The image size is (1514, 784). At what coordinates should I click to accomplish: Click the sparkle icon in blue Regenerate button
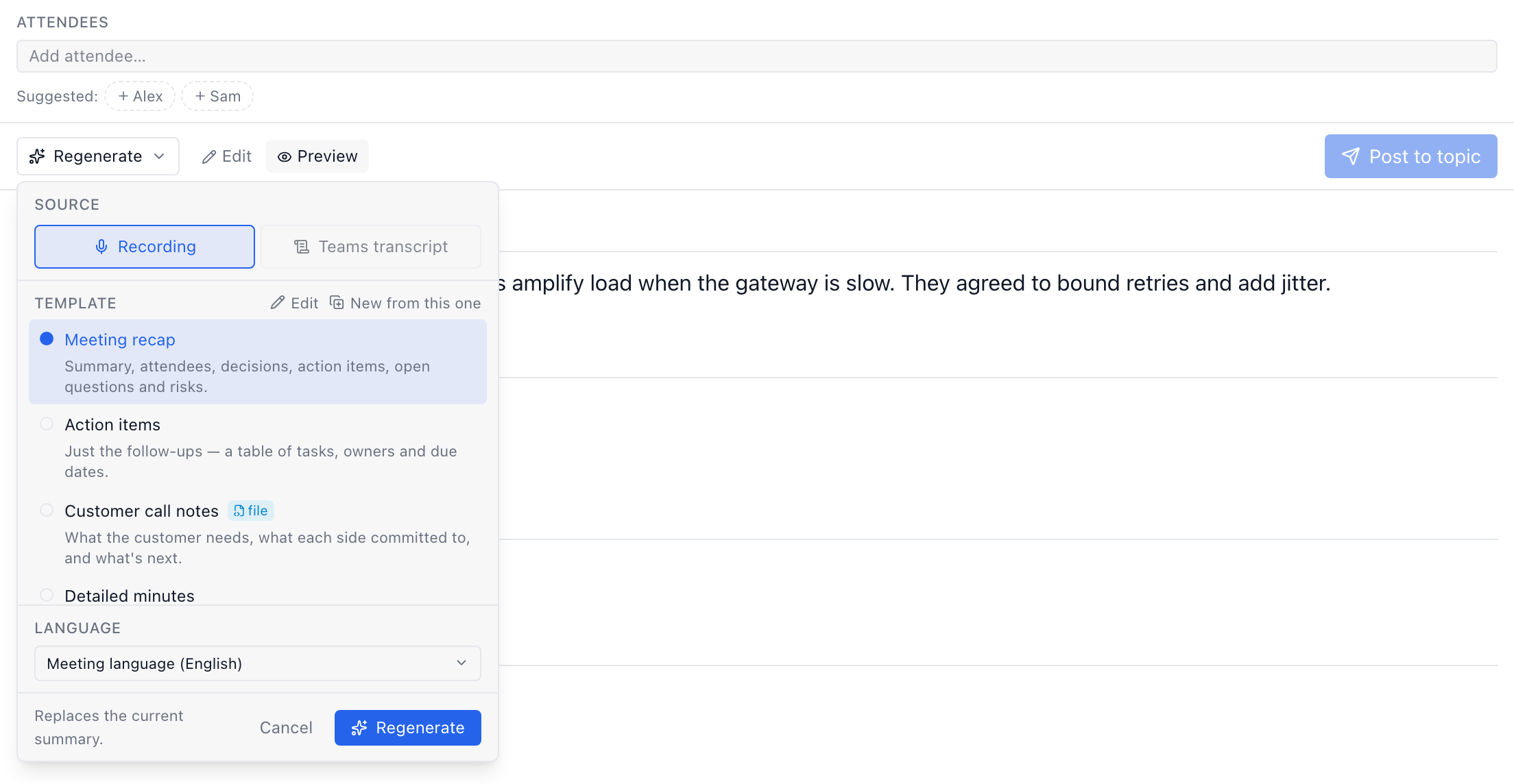point(359,728)
